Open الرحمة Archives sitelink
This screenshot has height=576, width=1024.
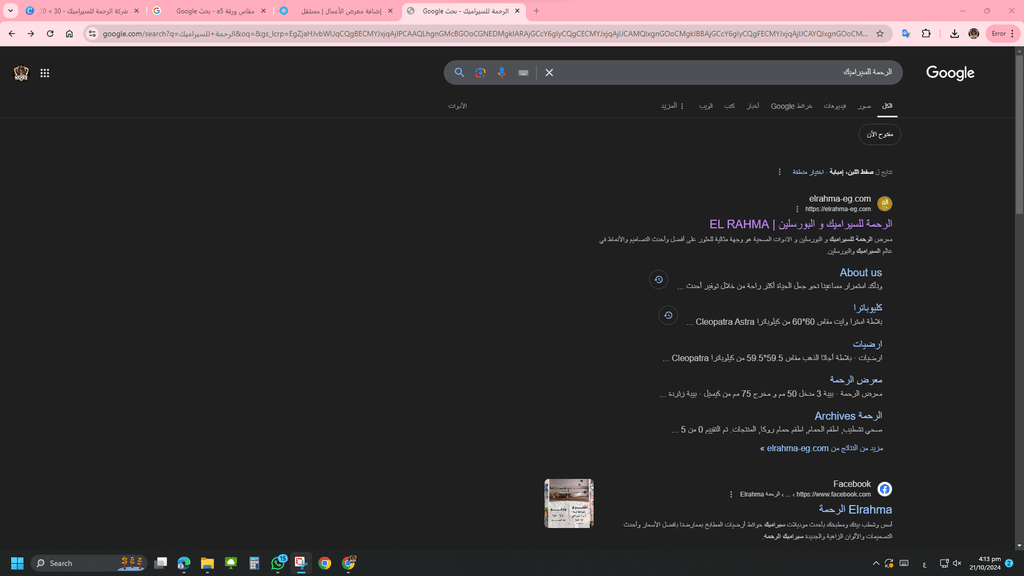tap(848, 416)
